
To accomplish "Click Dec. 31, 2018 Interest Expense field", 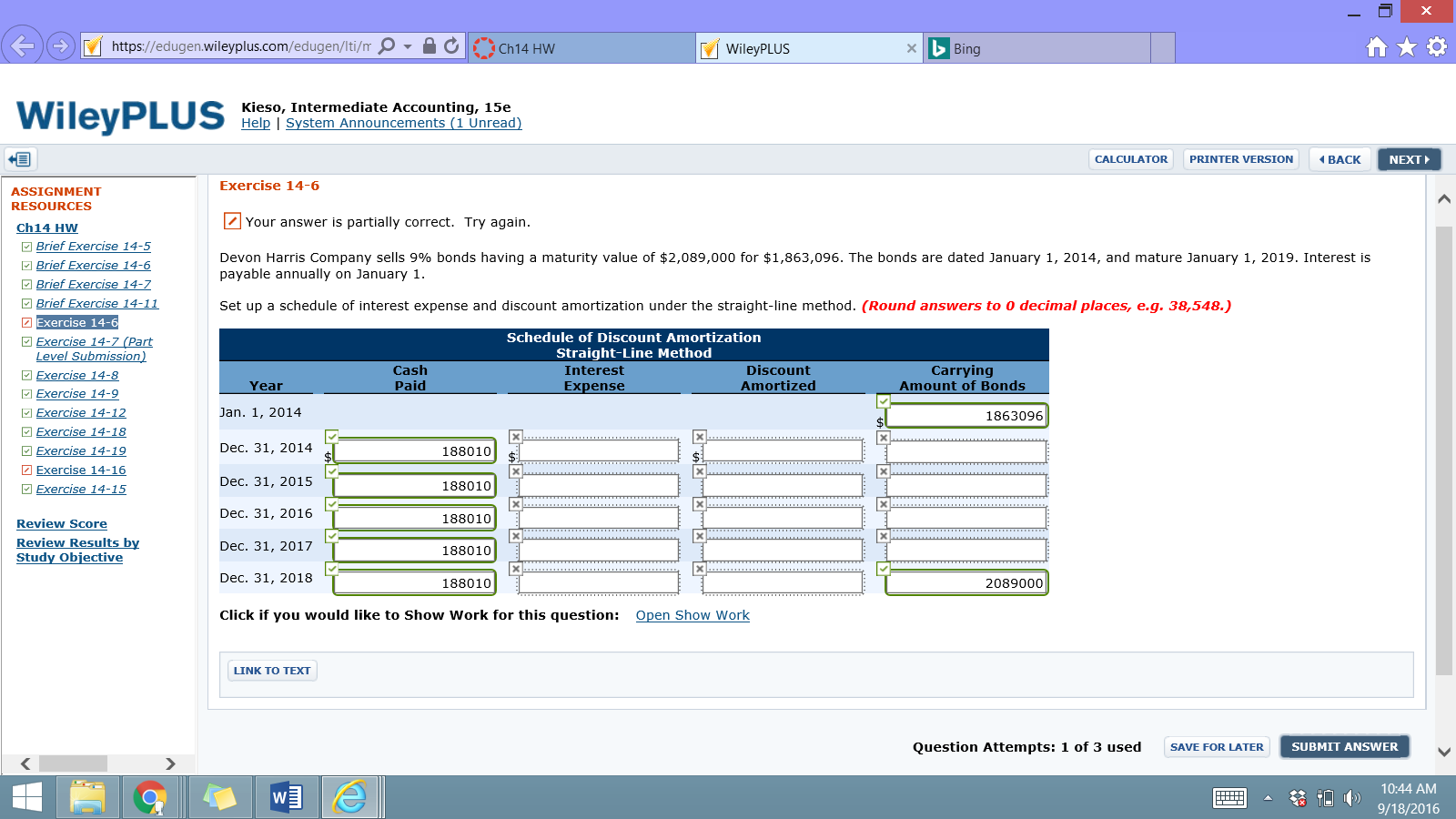I will [599, 582].
